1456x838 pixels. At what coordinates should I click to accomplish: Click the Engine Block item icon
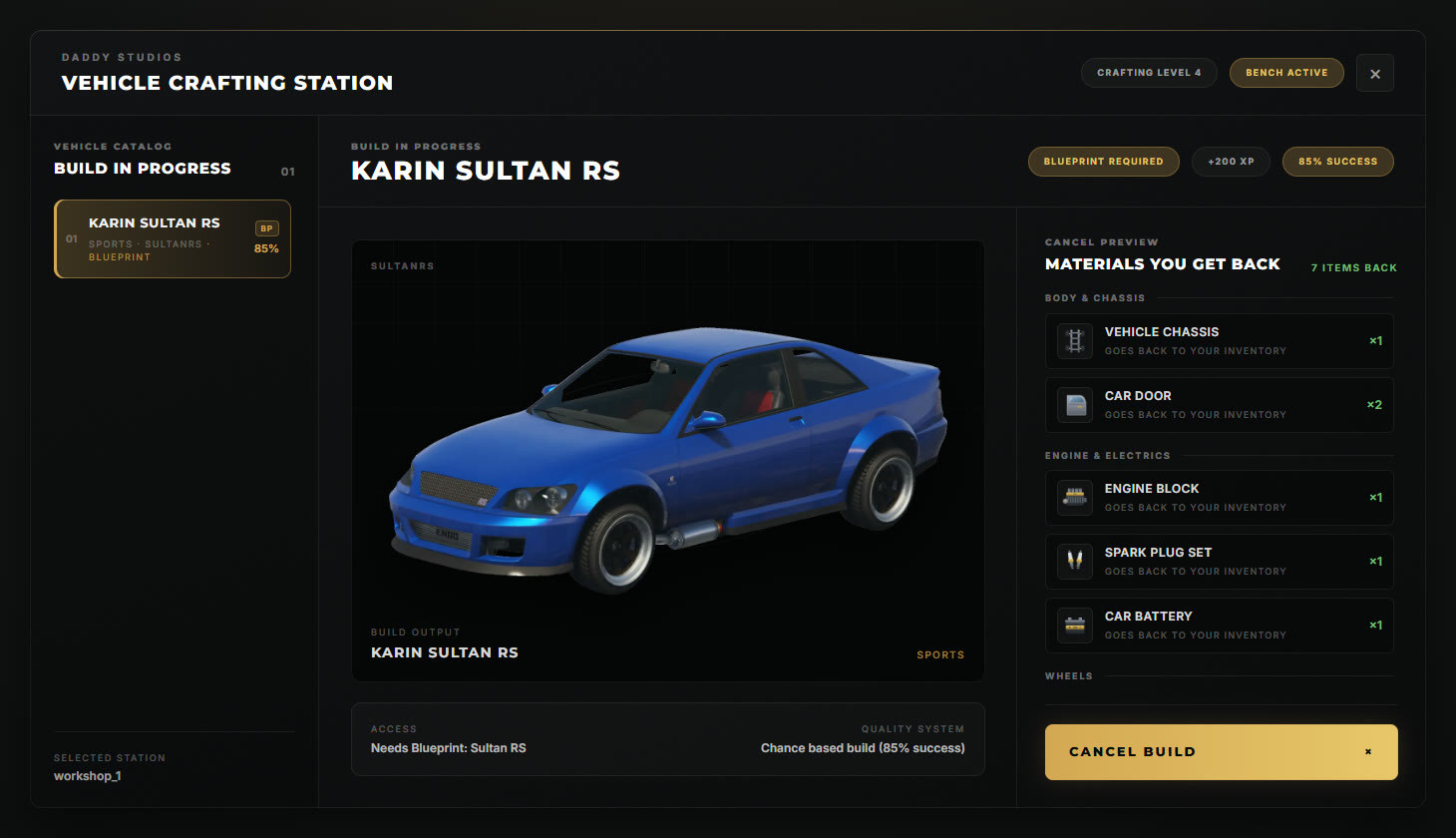[1075, 498]
